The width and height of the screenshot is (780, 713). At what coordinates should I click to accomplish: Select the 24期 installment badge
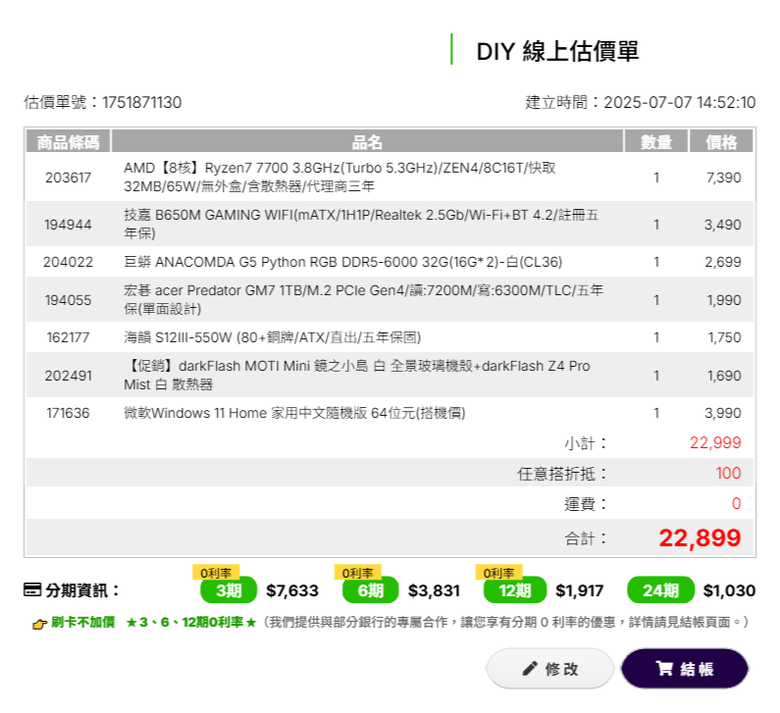[x=661, y=590]
